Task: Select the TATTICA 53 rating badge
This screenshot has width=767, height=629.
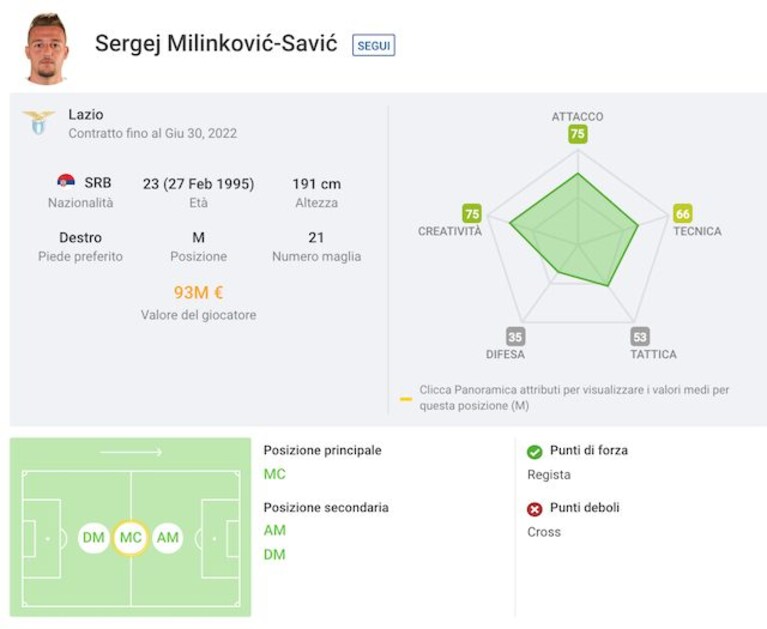Action: tap(640, 337)
